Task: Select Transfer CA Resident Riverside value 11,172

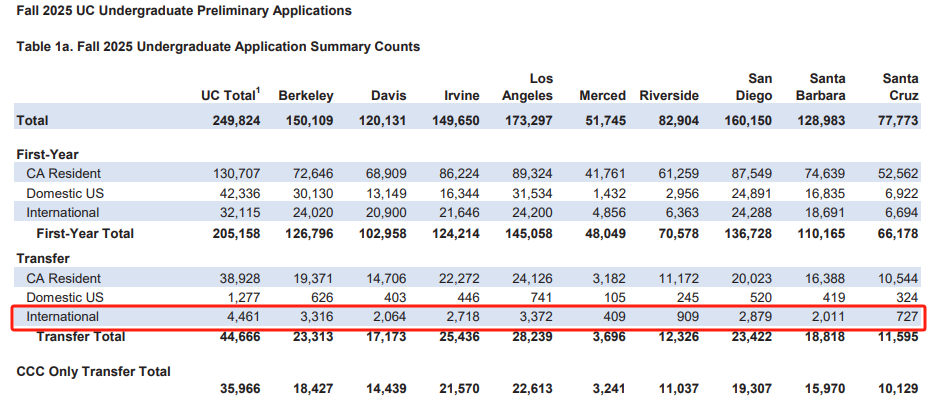Action: point(679,278)
